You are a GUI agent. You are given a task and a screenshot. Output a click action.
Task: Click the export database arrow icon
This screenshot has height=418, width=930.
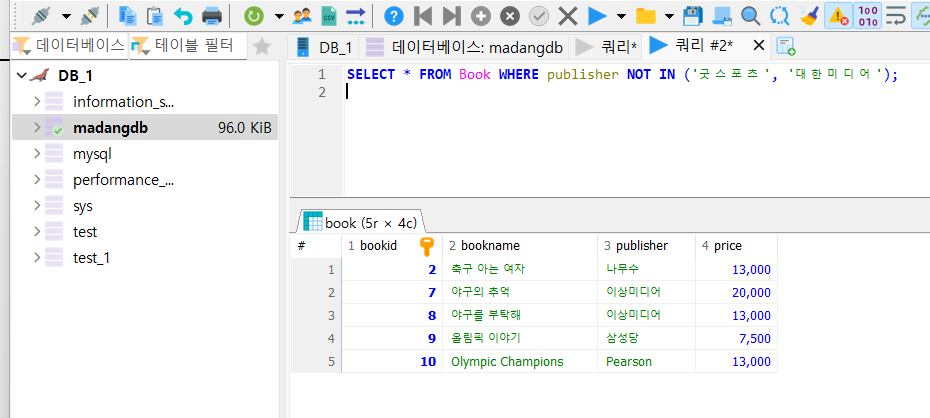coord(355,16)
